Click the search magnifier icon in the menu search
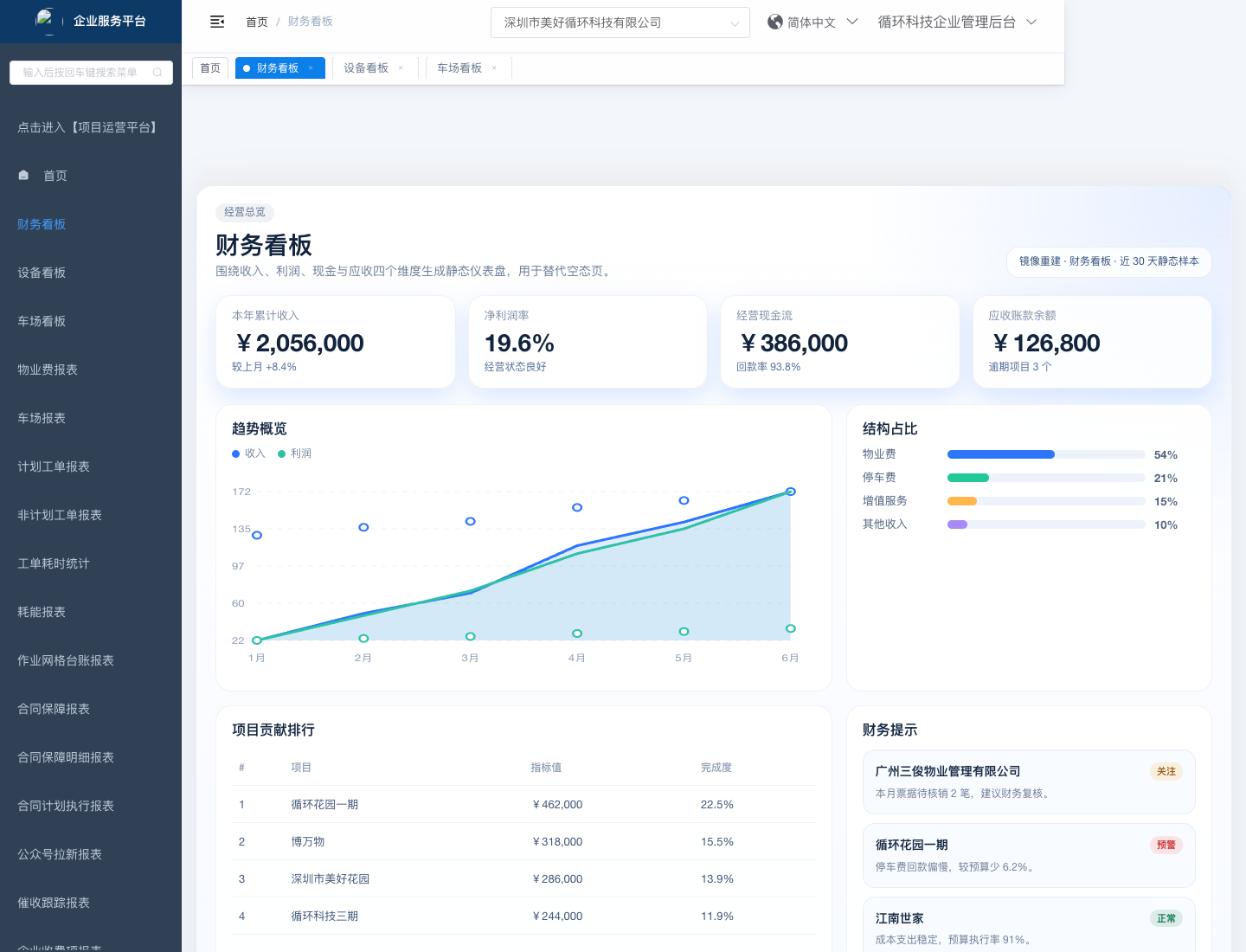This screenshot has height=952, width=1246. pos(157,73)
